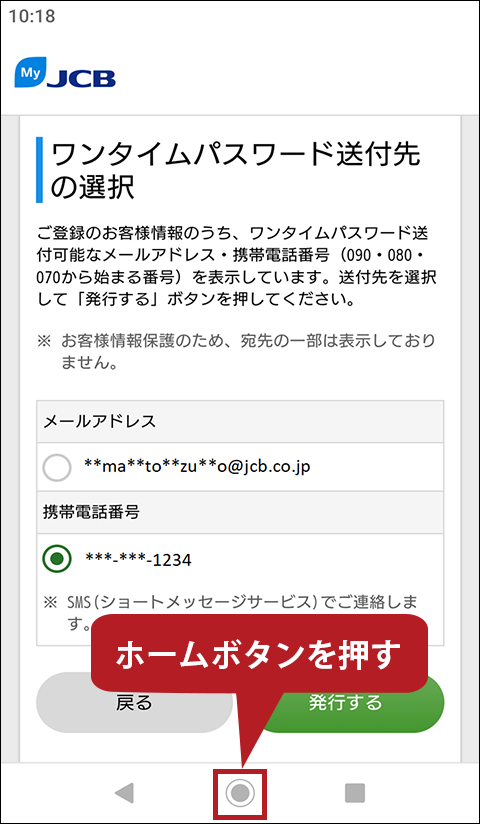The image size is (480, 824).
Task: Click the green 発行する button
Action: [x=345, y=702]
